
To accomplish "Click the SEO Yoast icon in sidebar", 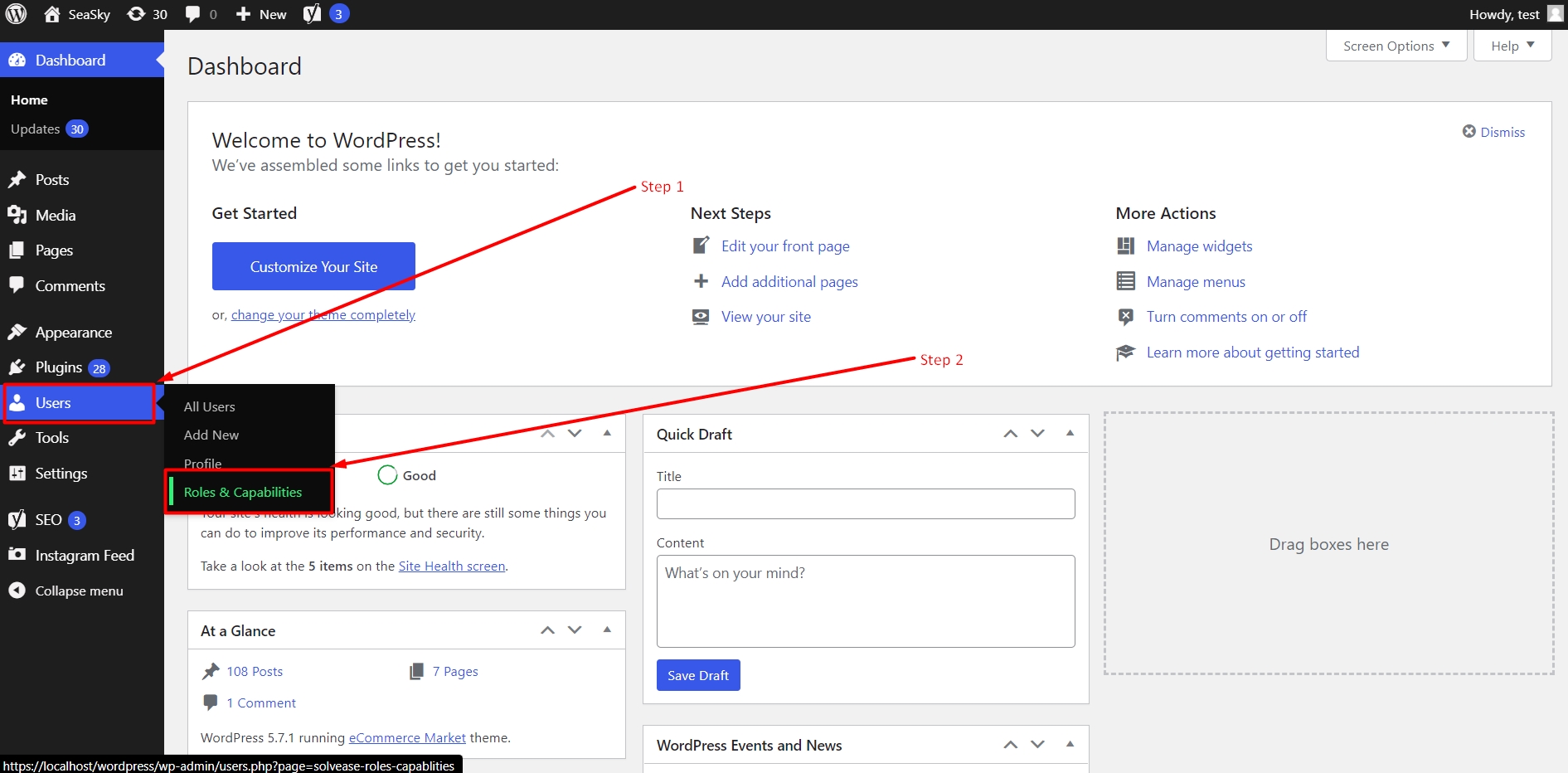I will click(x=17, y=519).
